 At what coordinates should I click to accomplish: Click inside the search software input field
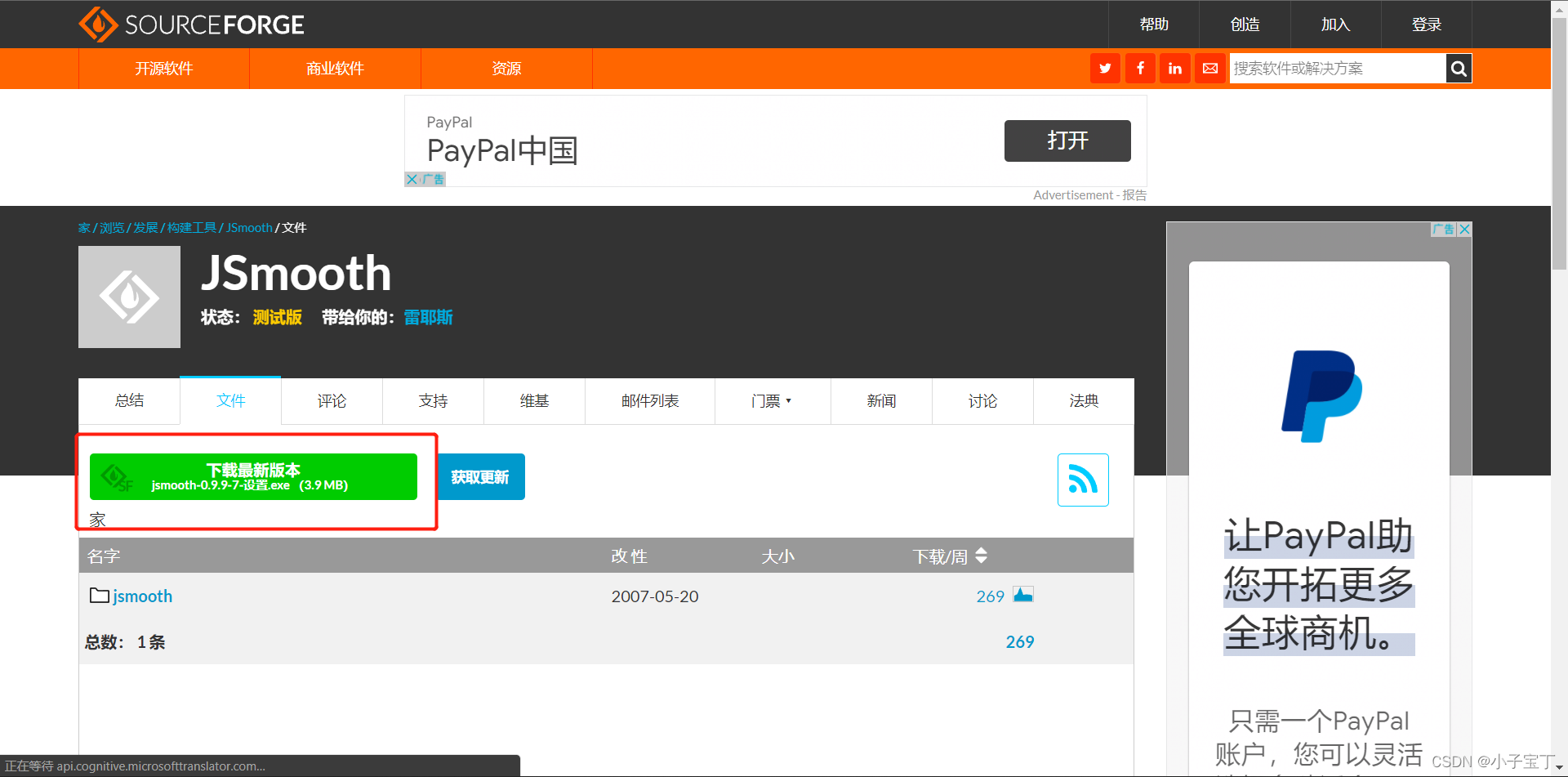(x=1331, y=68)
